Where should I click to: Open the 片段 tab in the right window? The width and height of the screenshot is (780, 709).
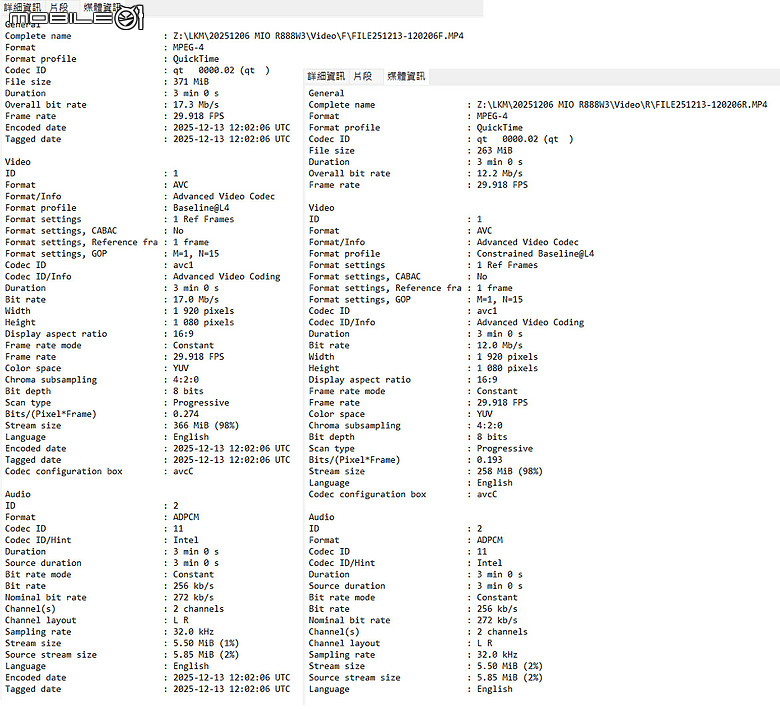coord(363,76)
